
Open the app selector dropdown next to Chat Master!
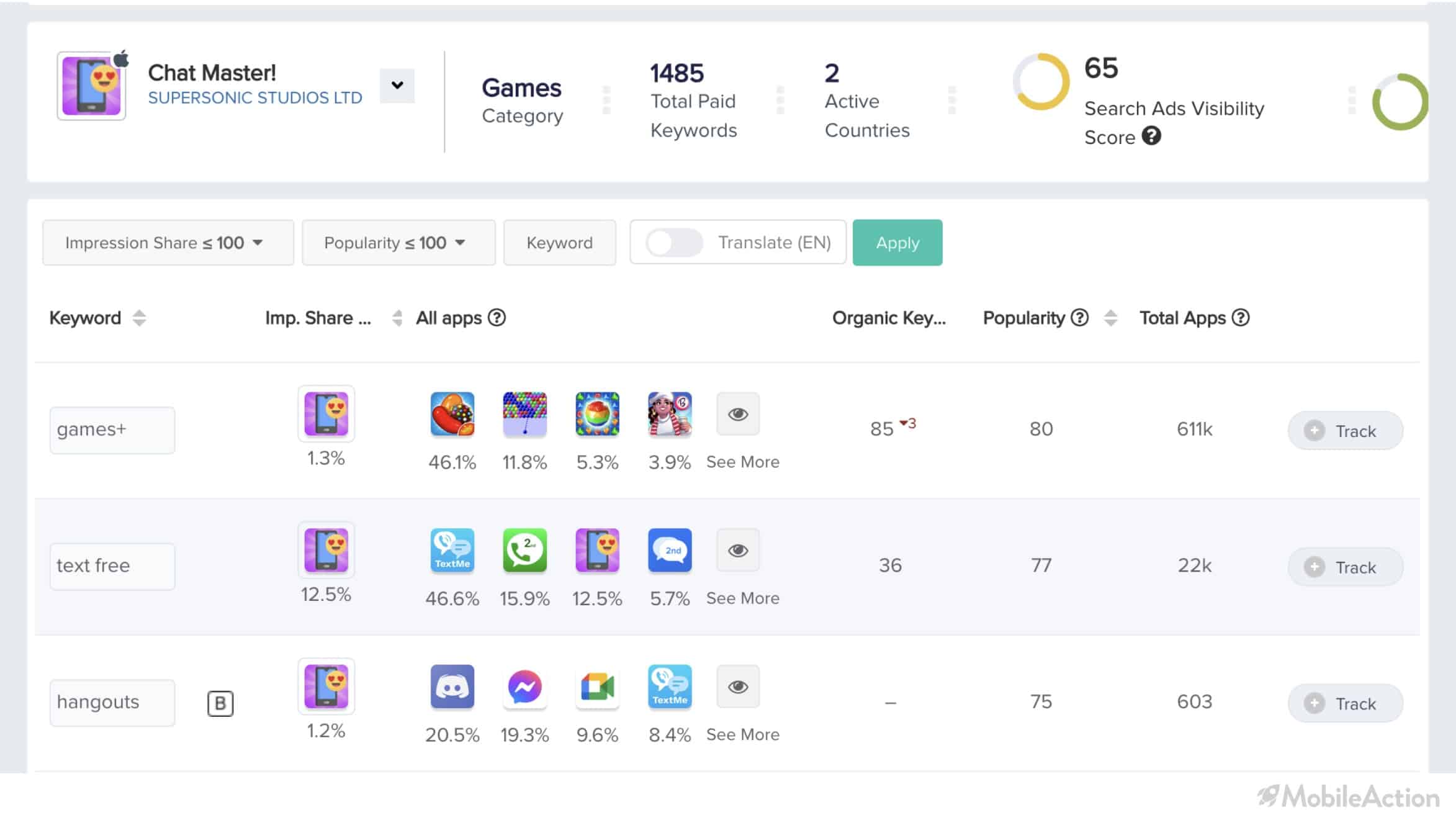[397, 85]
